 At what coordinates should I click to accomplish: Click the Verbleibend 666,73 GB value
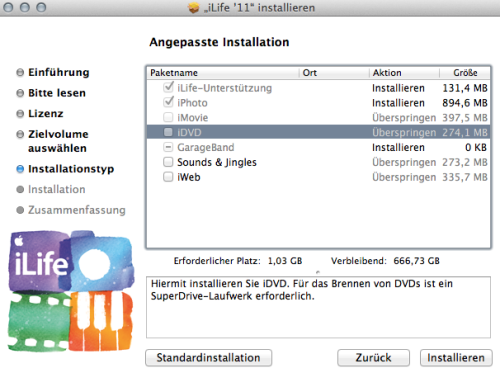point(416,261)
